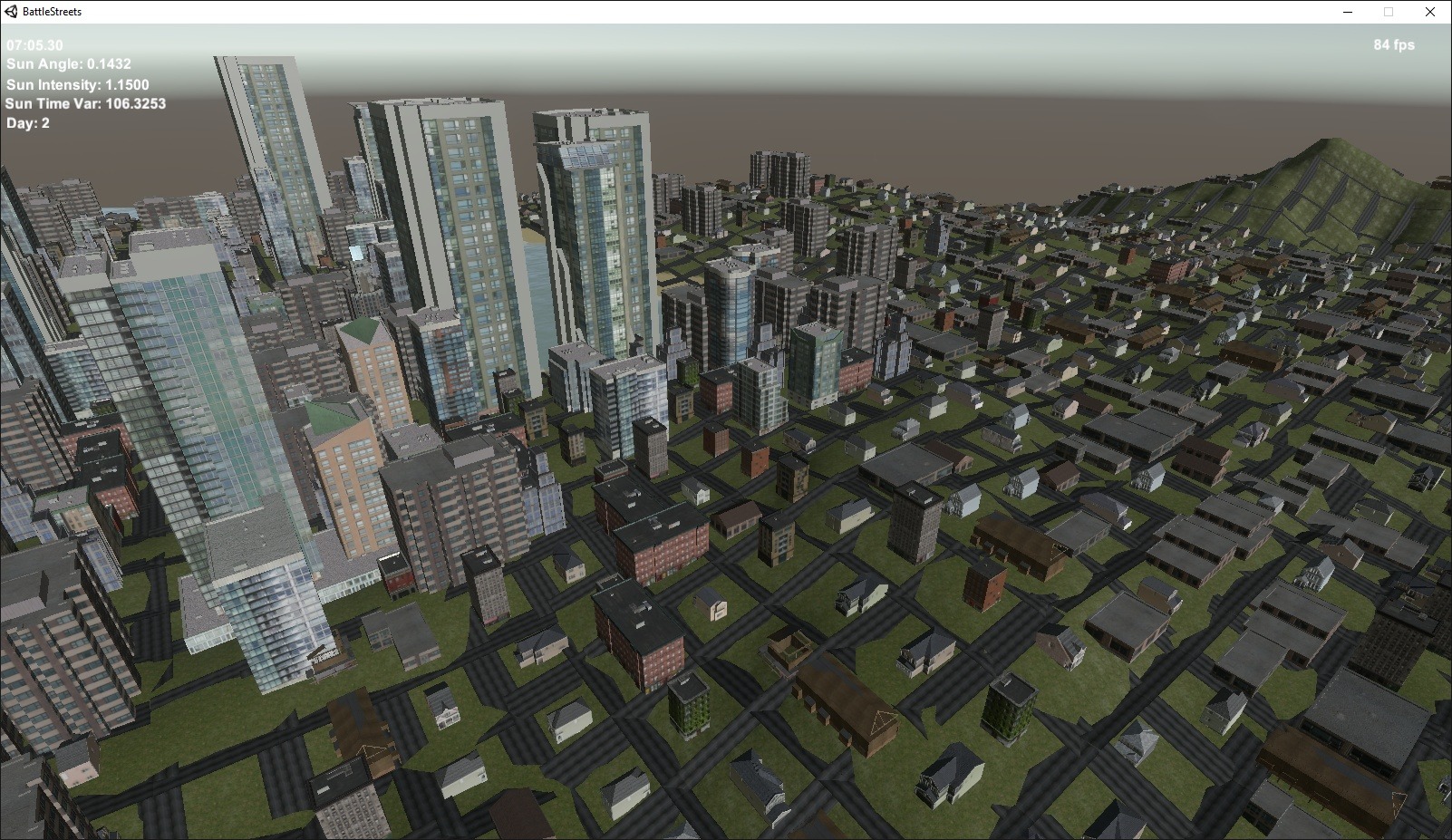
Task: Click the Sun Time Var readout
Action: click(x=85, y=103)
